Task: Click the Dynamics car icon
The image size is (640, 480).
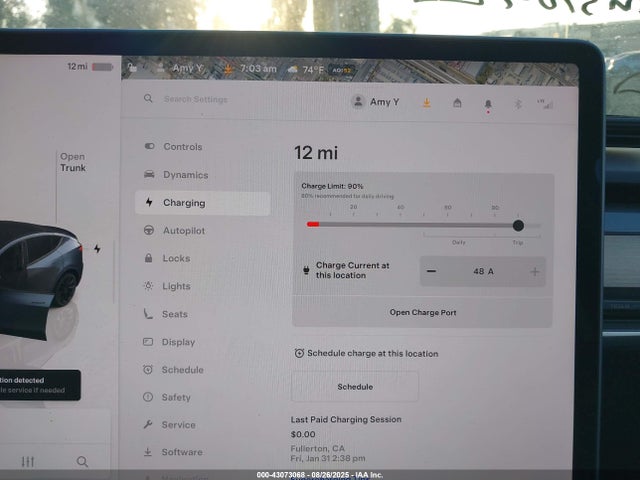Action: [149, 174]
